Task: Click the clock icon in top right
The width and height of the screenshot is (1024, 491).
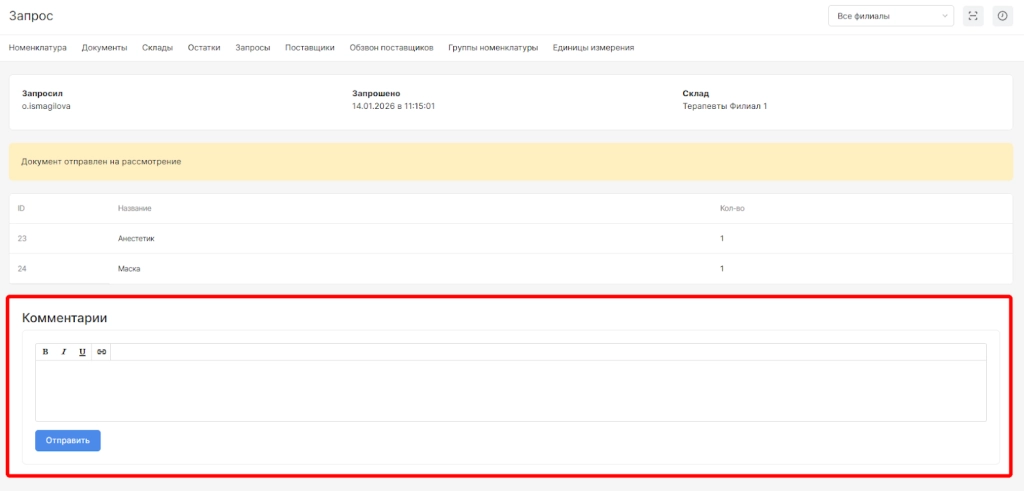Action: pos(1003,16)
